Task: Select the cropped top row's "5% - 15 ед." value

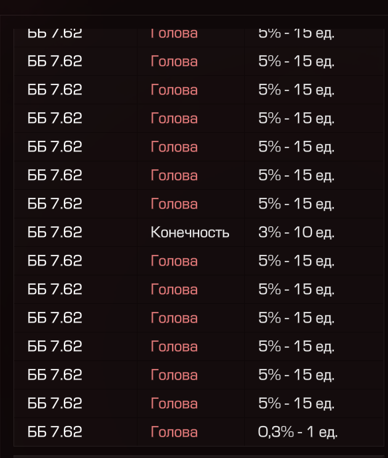Action: (296, 34)
